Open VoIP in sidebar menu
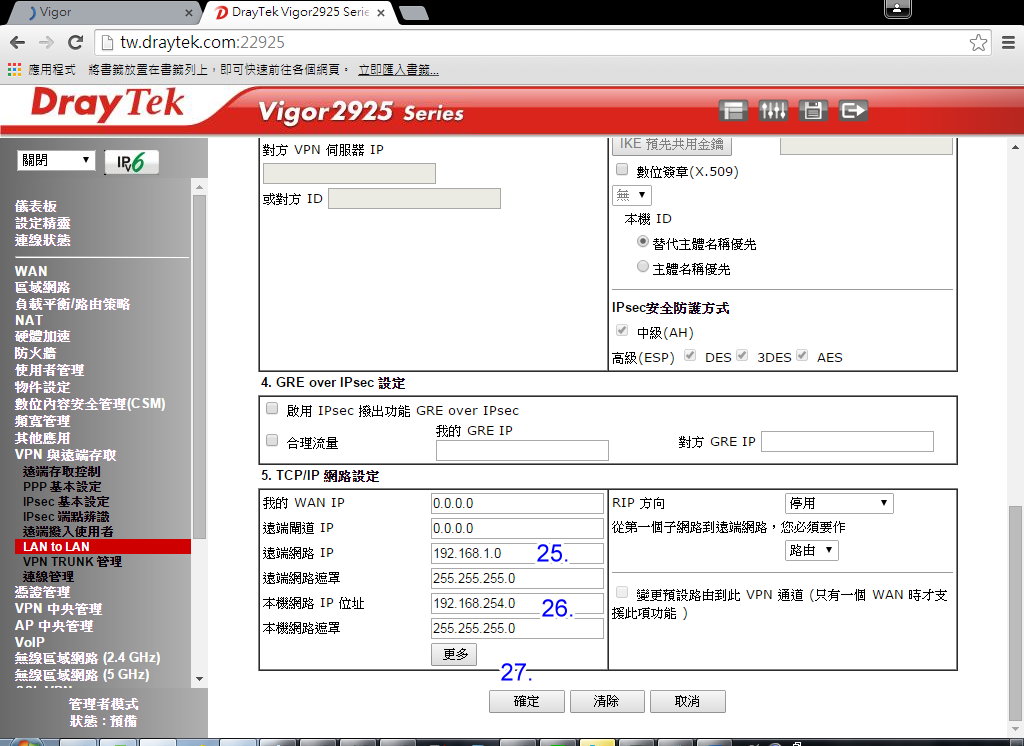Screen dimensions: 1024x746 click(x=29, y=642)
